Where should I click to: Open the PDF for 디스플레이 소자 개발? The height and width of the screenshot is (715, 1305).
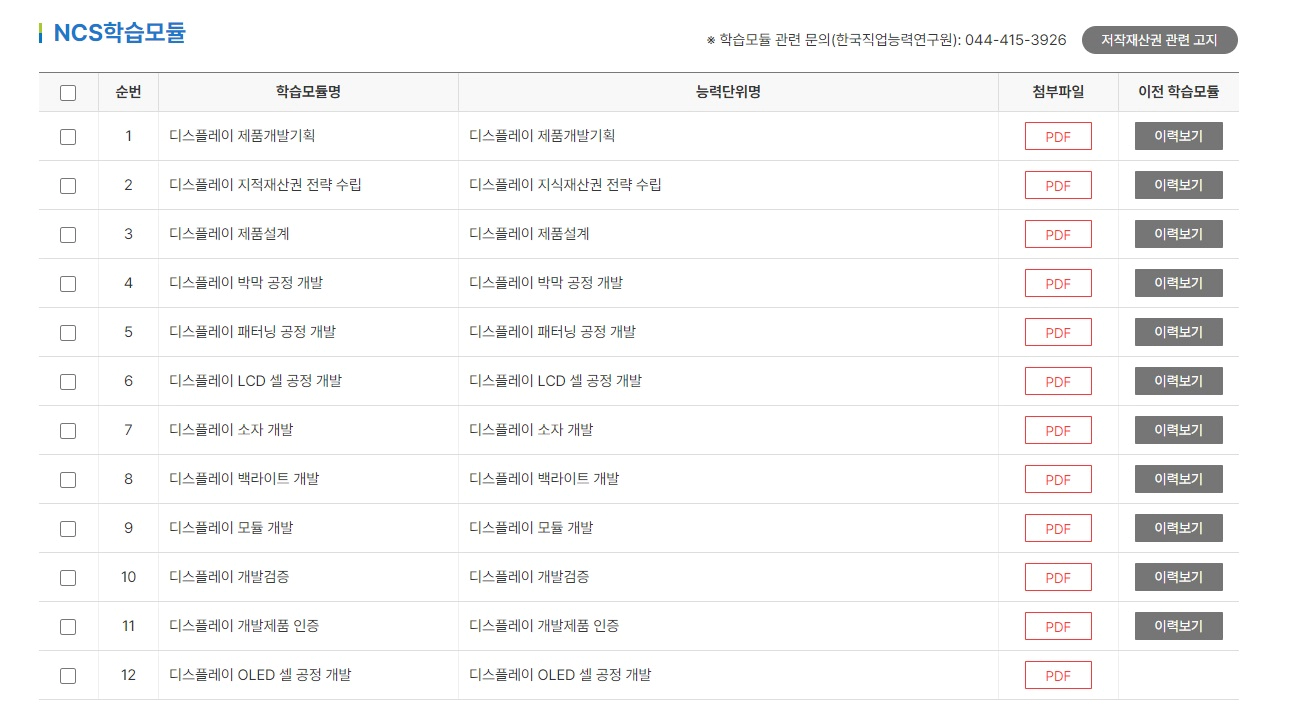coord(1058,429)
